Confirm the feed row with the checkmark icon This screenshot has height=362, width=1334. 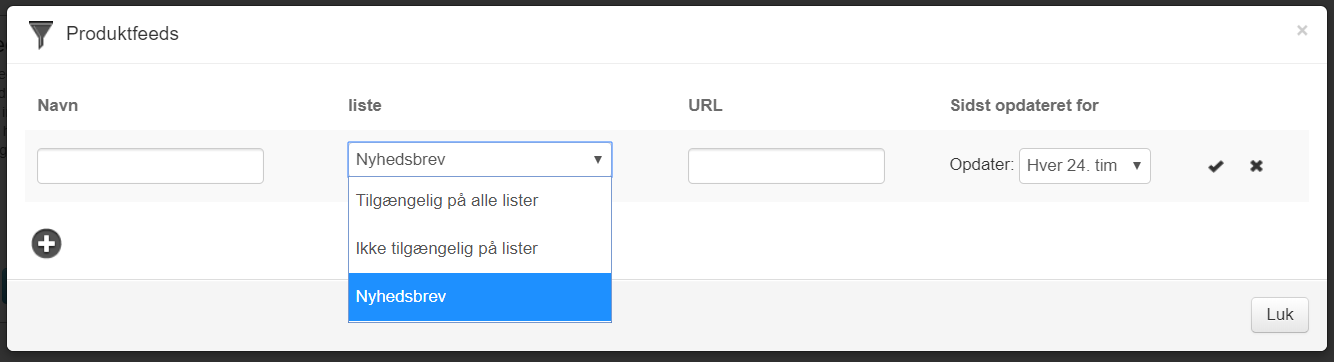1216,166
